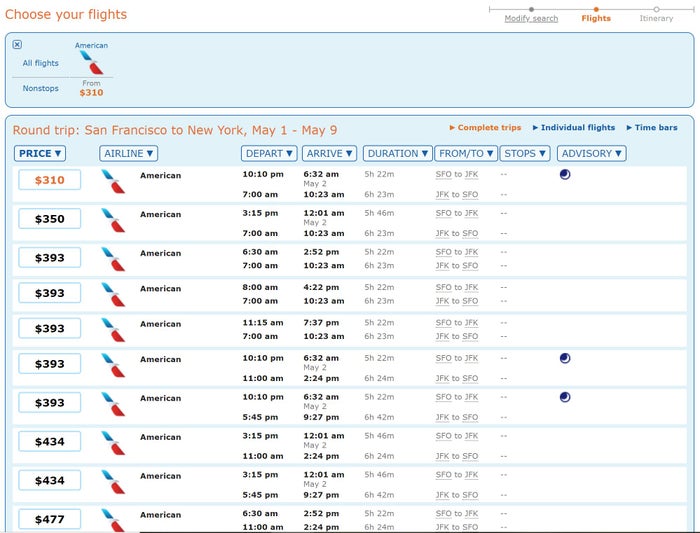The width and height of the screenshot is (700, 533).
Task: Open the PRICE sort dropdown
Action: point(40,154)
